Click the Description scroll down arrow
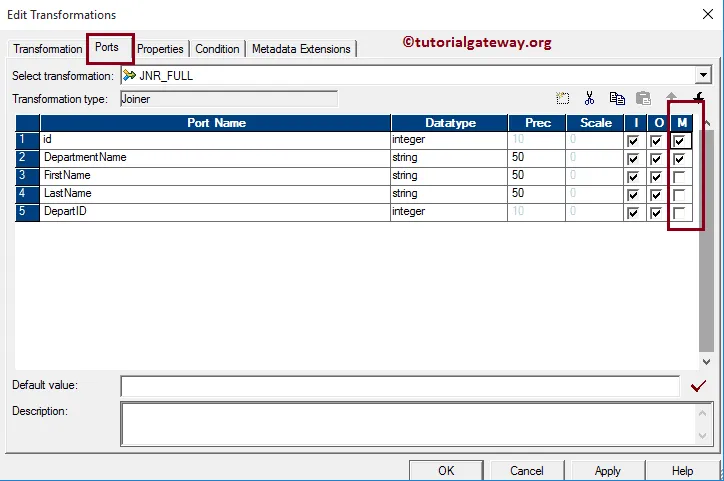This screenshot has height=481, width=724. coord(702,435)
